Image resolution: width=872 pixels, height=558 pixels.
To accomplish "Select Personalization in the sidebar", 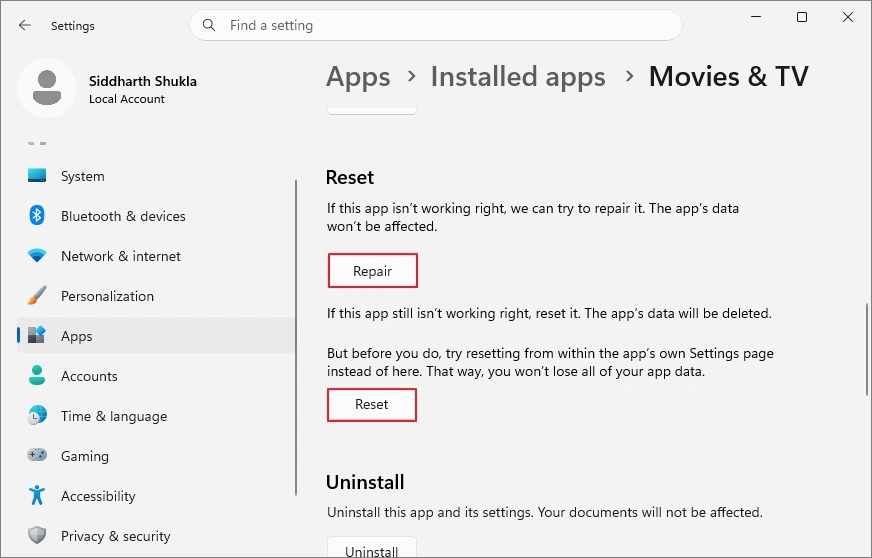I will point(156,296).
